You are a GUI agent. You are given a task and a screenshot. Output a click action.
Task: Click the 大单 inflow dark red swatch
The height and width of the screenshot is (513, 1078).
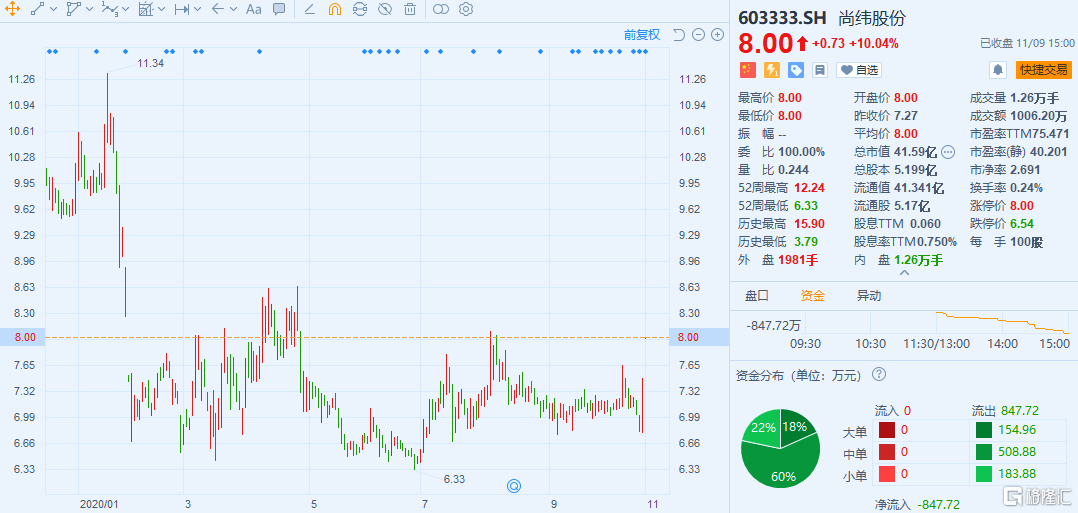[x=887, y=430]
